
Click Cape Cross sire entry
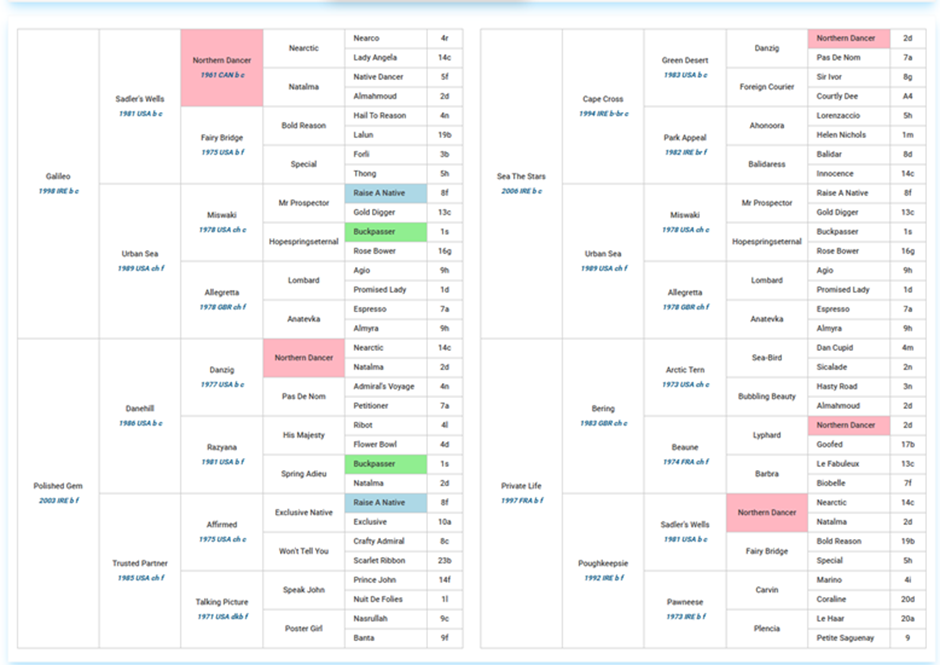pyautogui.click(x=603, y=99)
